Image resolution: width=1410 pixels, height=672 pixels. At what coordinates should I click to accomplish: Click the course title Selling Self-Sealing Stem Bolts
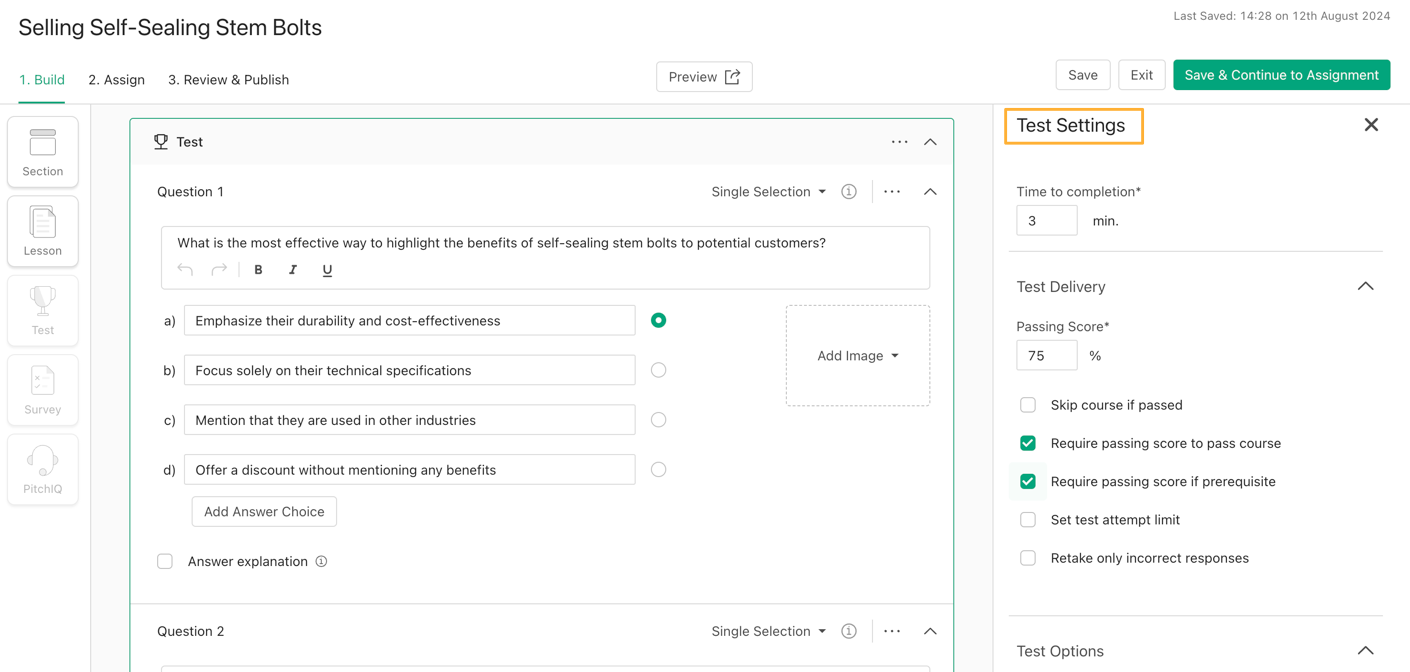170,27
